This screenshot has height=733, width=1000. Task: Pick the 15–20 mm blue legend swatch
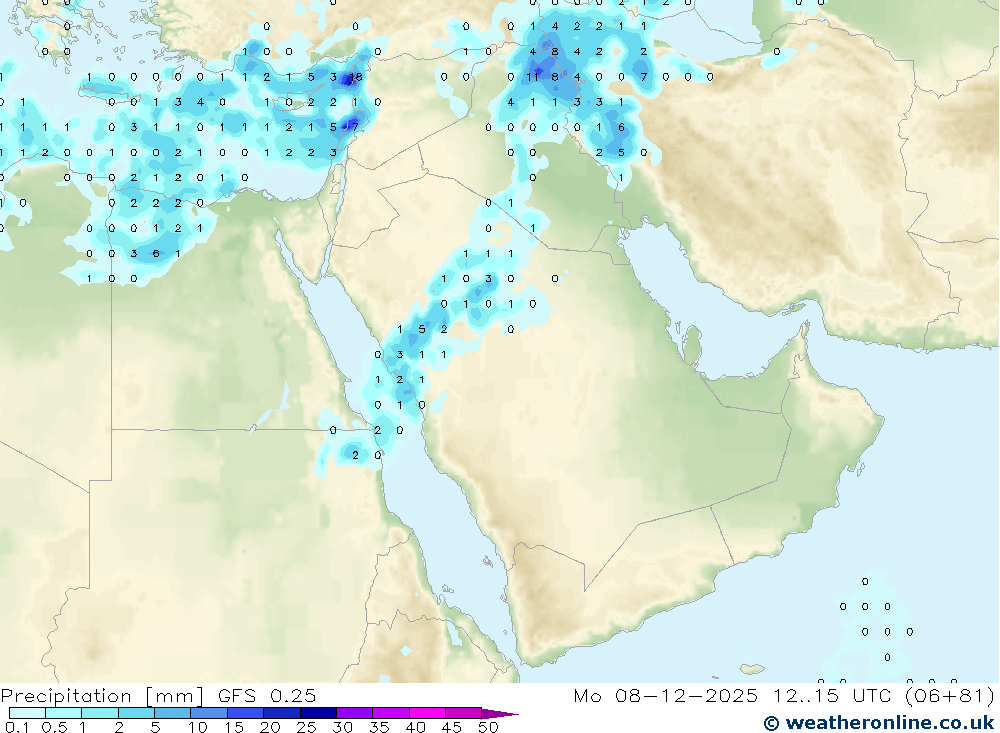246,713
